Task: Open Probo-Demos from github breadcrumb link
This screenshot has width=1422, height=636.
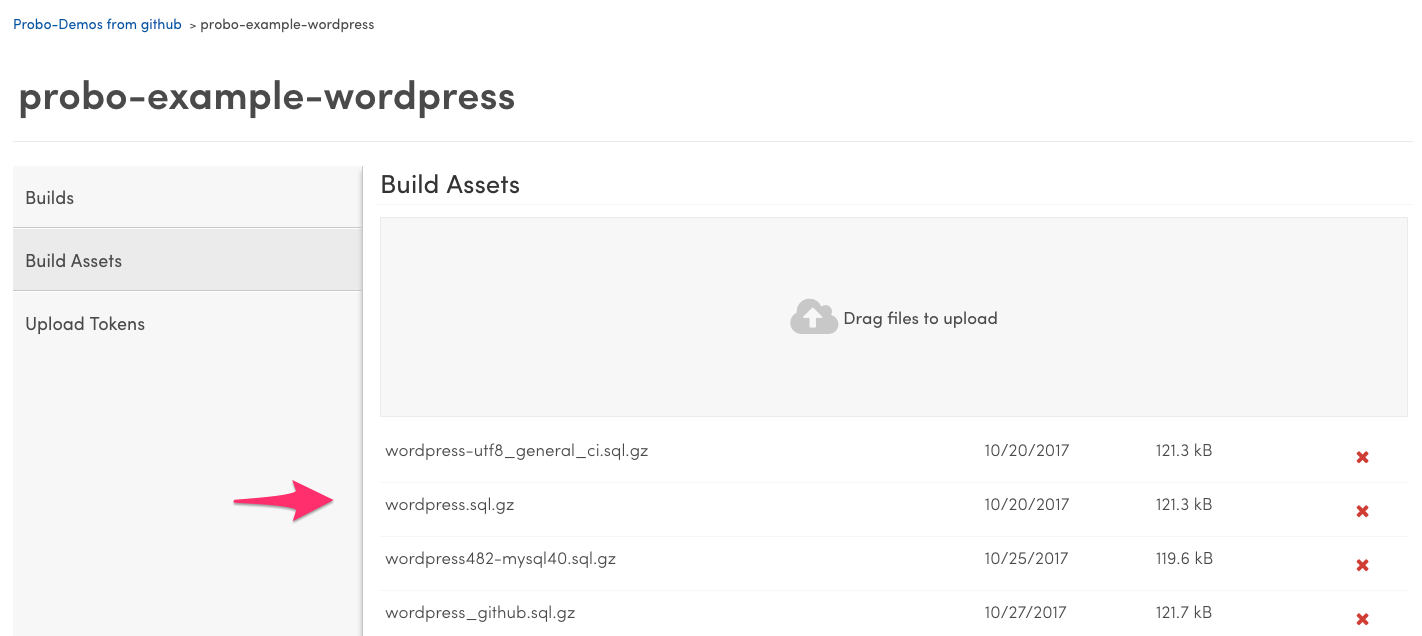Action: [x=97, y=24]
